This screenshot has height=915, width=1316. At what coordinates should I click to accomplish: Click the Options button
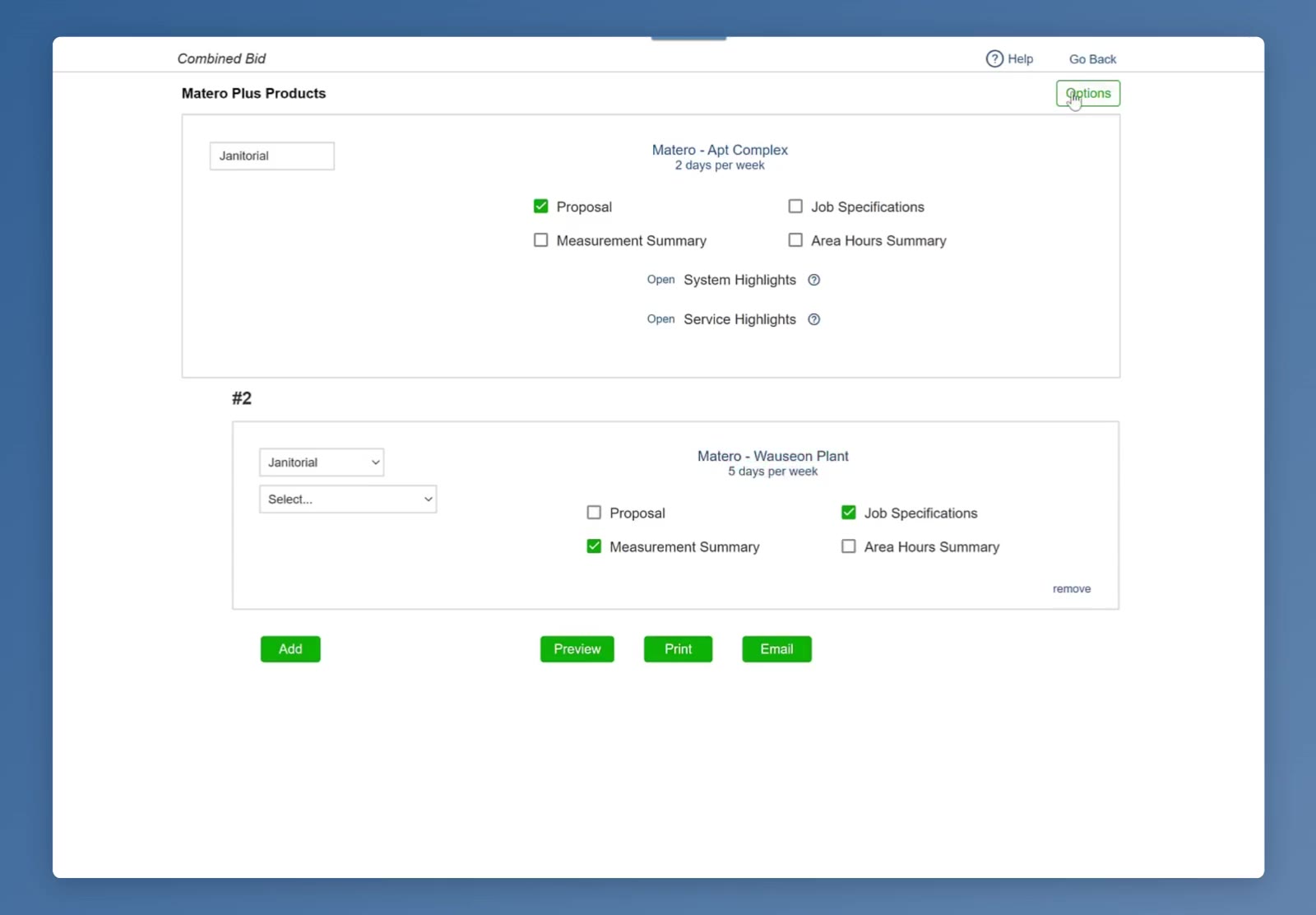(x=1088, y=94)
